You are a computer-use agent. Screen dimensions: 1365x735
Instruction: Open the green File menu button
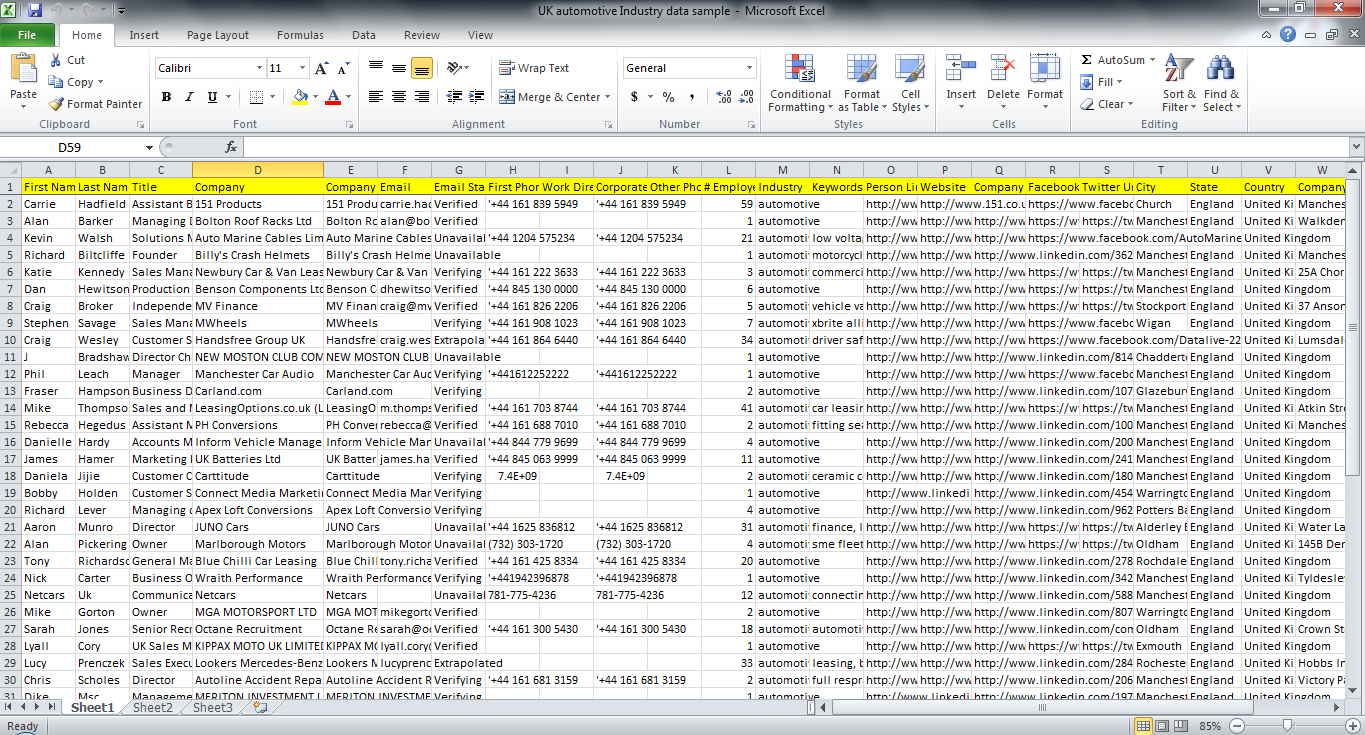coord(27,35)
